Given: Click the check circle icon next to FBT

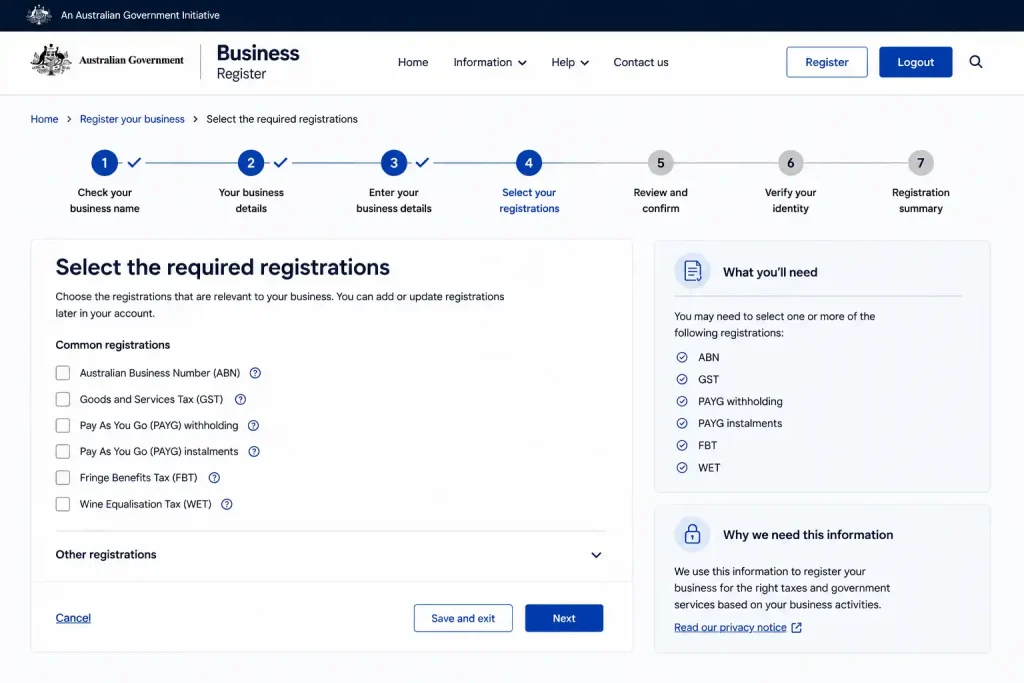Looking at the screenshot, I should click(682, 445).
